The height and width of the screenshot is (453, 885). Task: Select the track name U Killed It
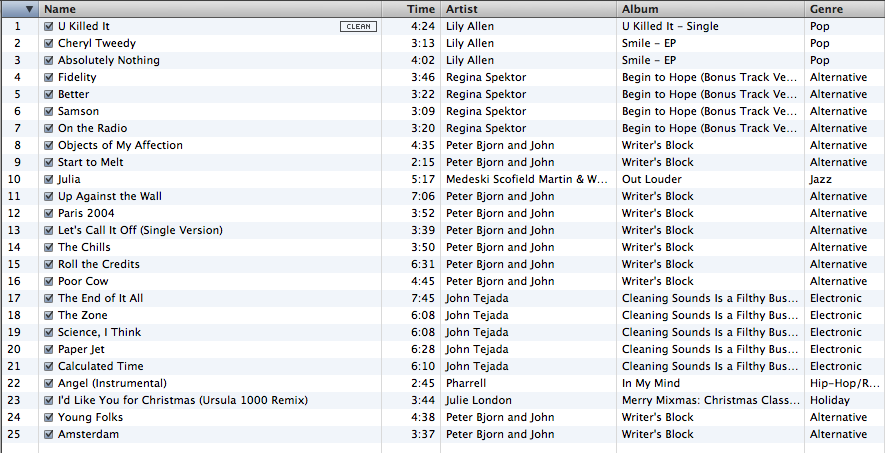click(85, 26)
